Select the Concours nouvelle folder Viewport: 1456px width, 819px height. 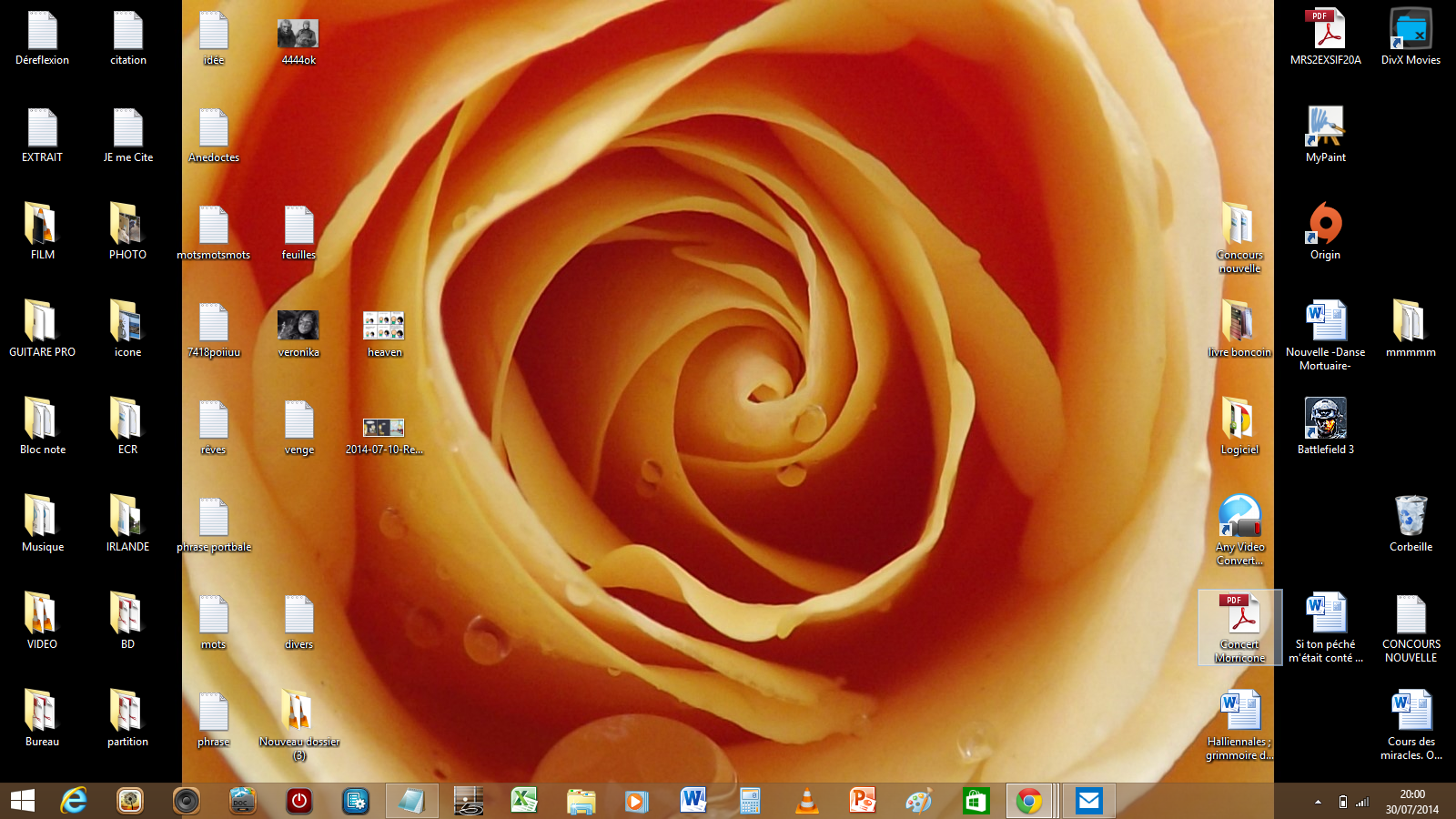1240,238
